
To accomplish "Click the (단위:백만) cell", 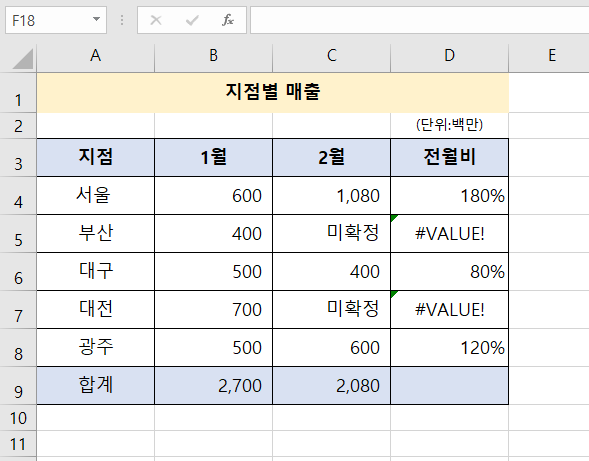I will [x=449, y=125].
